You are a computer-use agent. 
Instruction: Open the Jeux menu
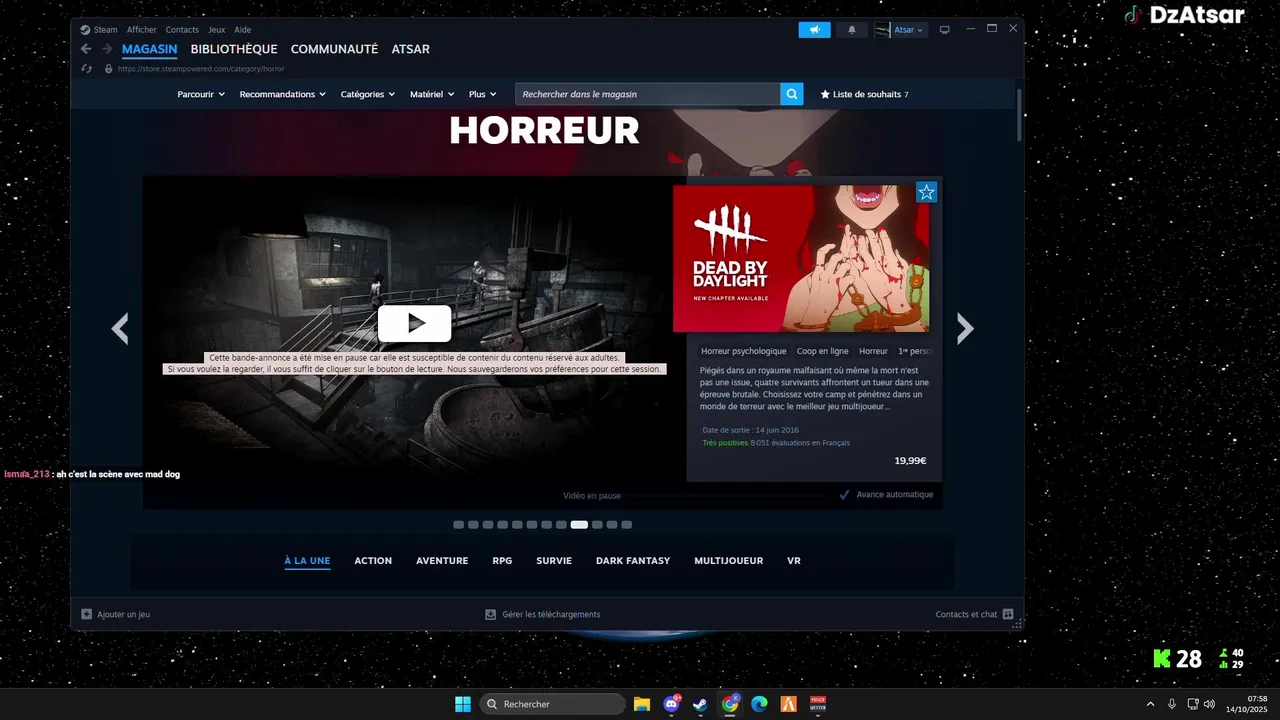point(217,30)
